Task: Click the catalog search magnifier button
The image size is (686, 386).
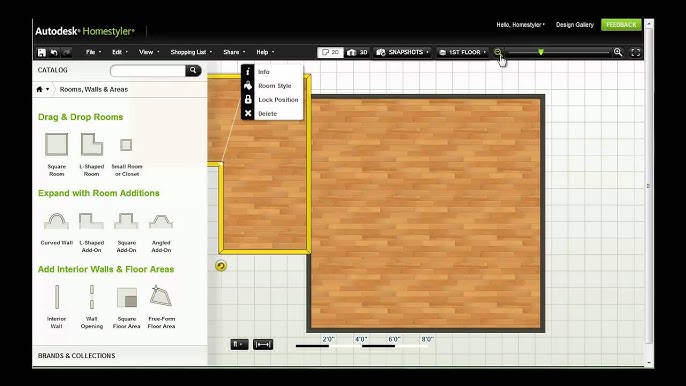Action: coord(193,70)
